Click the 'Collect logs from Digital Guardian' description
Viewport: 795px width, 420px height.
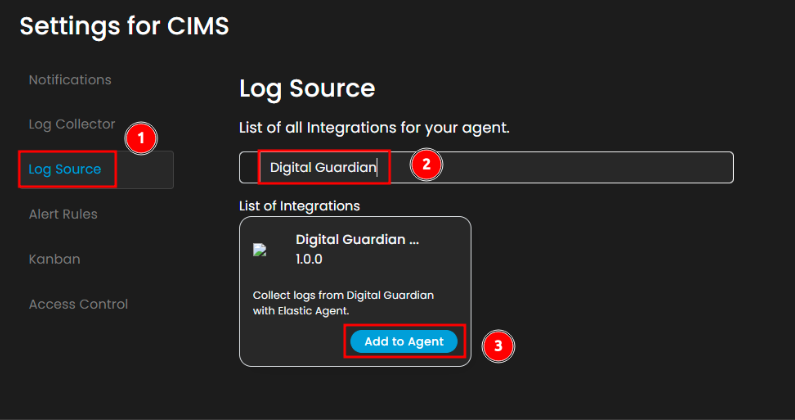343,303
